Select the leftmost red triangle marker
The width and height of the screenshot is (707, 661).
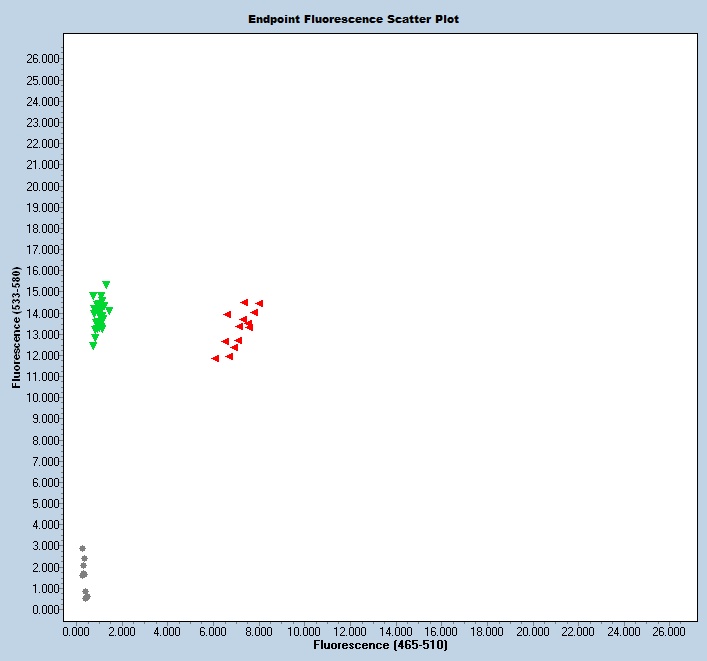click(x=215, y=358)
